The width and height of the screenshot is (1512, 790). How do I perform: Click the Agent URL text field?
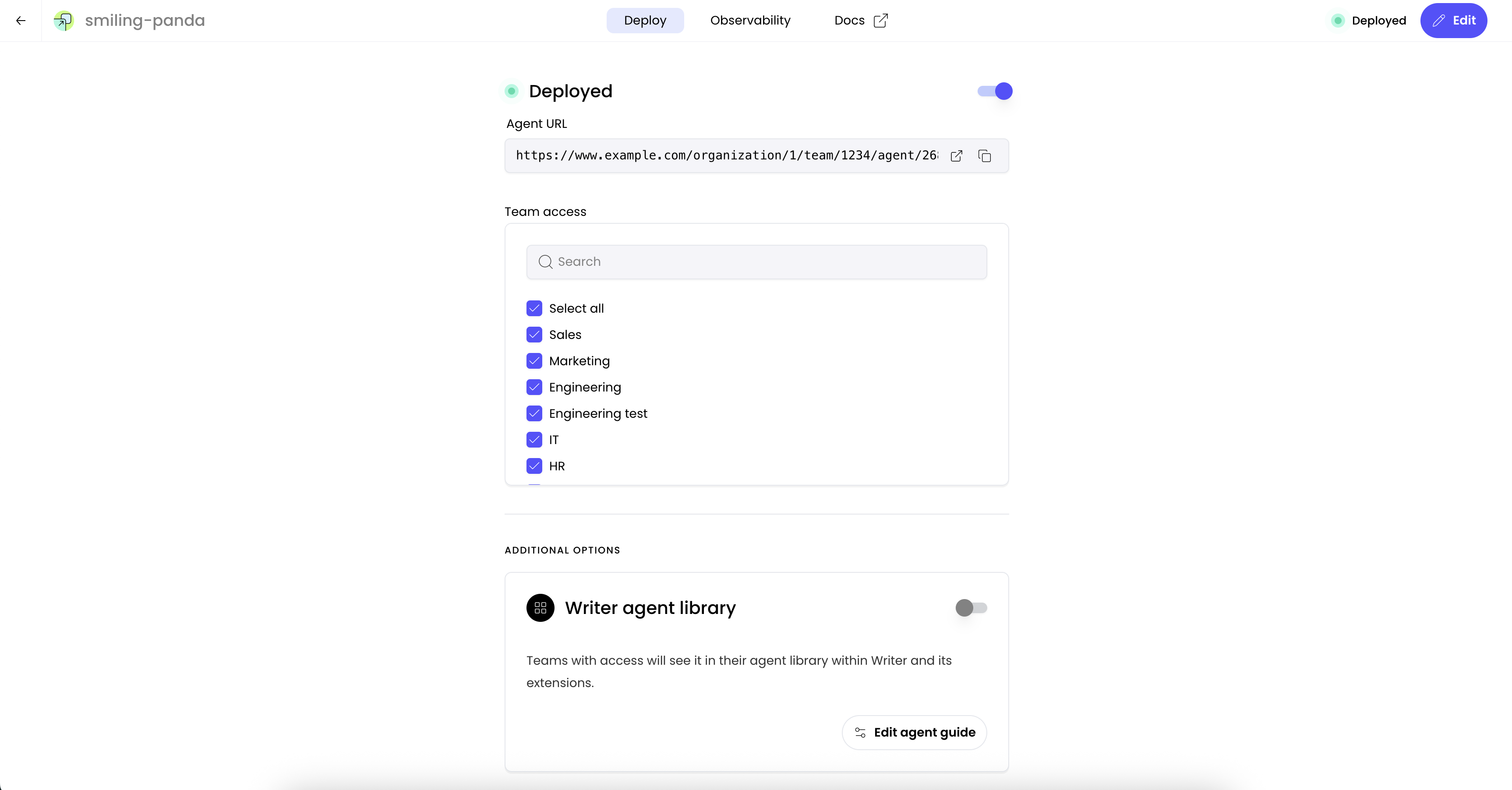pos(756,155)
